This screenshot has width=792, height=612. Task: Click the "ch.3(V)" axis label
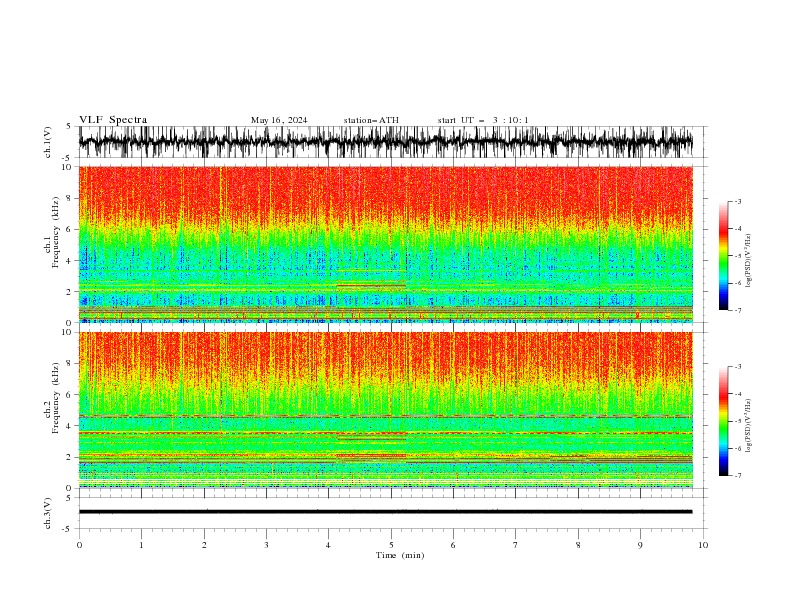pyautogui.click(x=48, y=513)
